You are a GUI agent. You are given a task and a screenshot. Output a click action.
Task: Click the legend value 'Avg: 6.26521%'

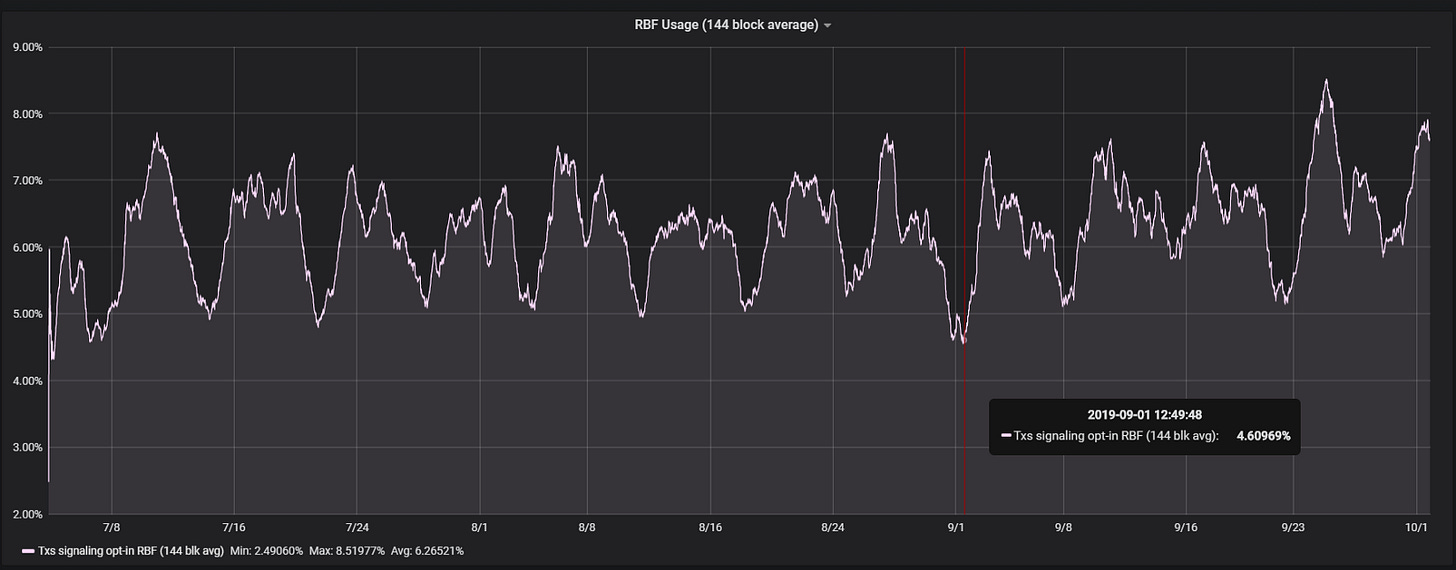429,551
